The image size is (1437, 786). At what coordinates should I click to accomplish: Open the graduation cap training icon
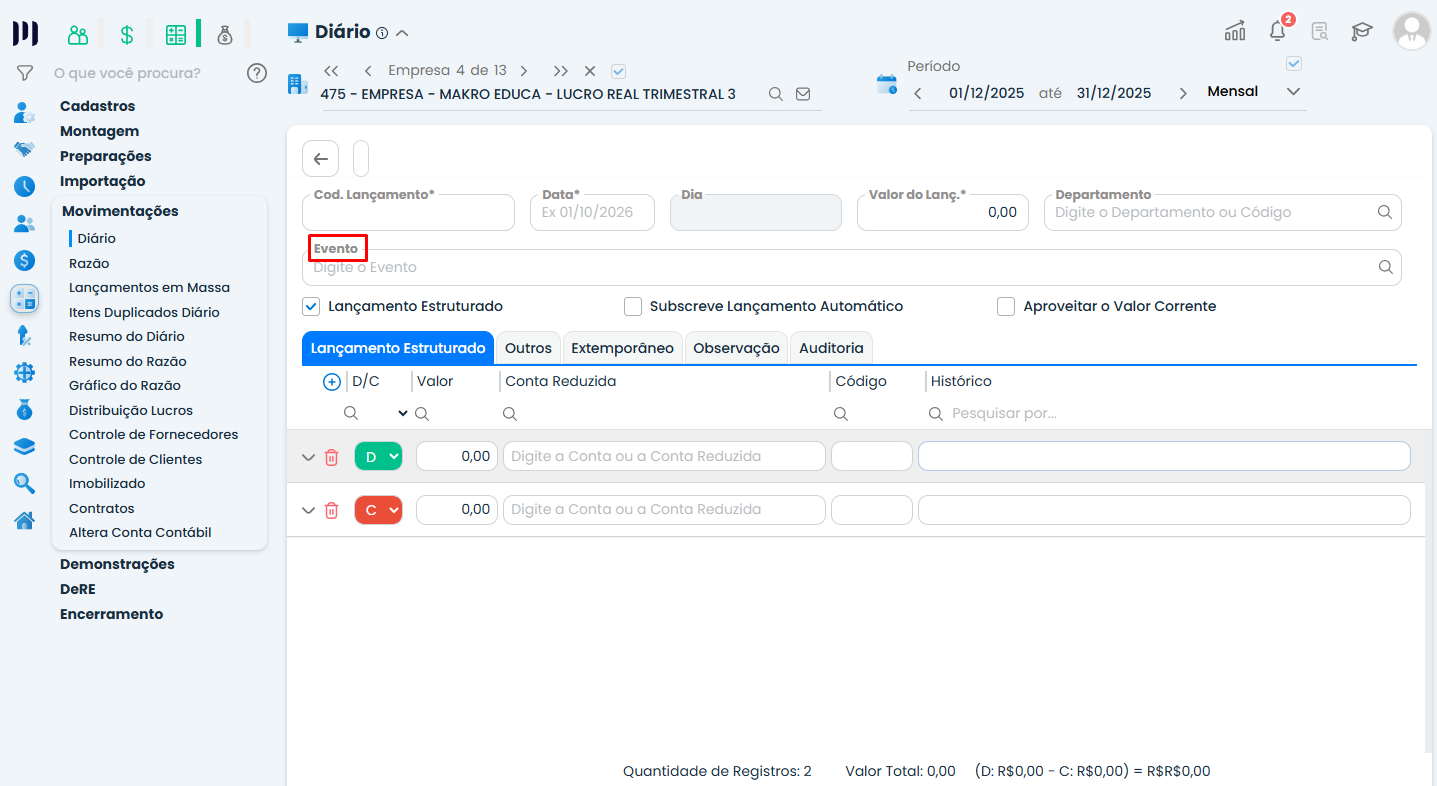coord(1362,31)
